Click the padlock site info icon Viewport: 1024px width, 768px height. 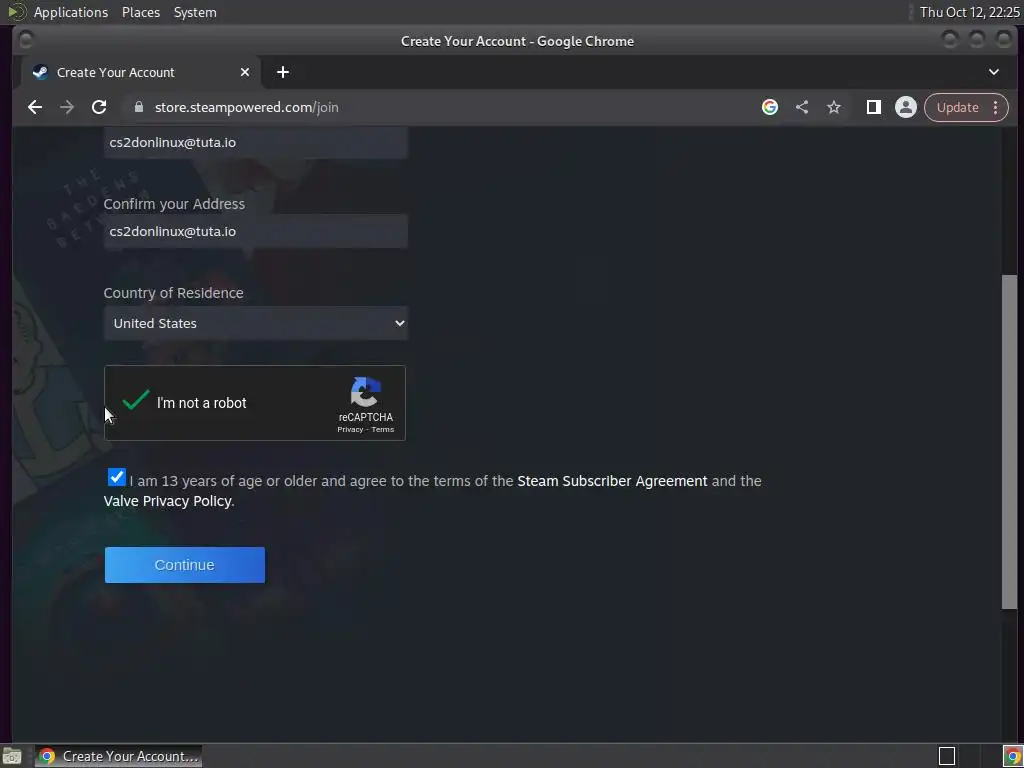point(138,107)
